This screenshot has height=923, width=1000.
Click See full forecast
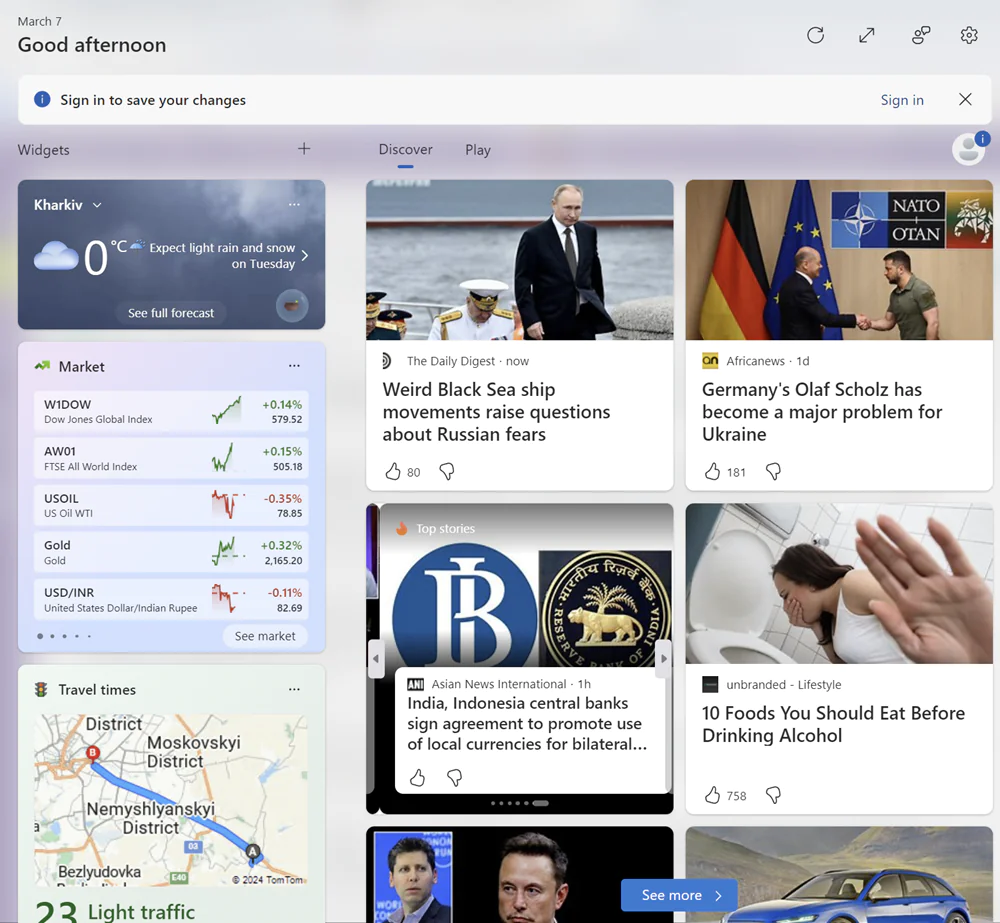pos(171,313)
